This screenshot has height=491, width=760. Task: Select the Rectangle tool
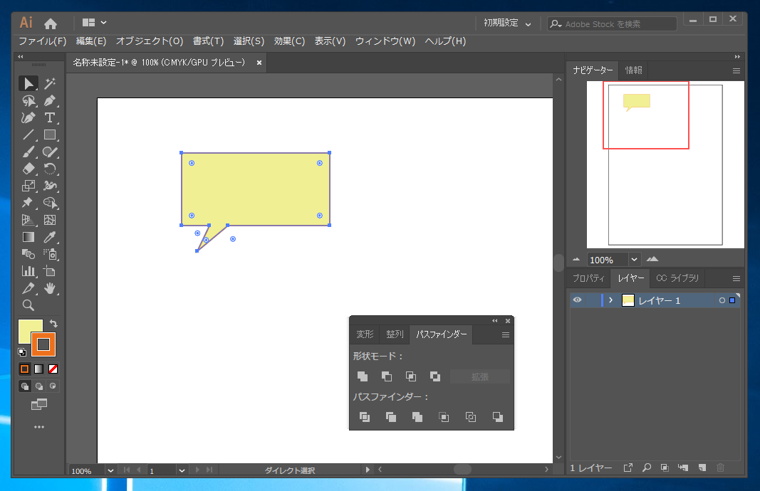pos(50,135)
